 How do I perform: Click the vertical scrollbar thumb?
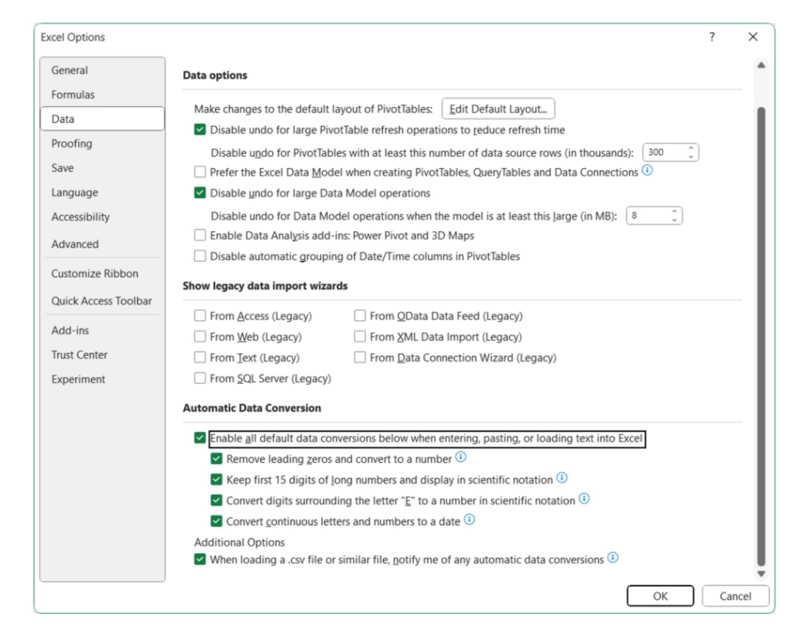click(x=761, y=337)
